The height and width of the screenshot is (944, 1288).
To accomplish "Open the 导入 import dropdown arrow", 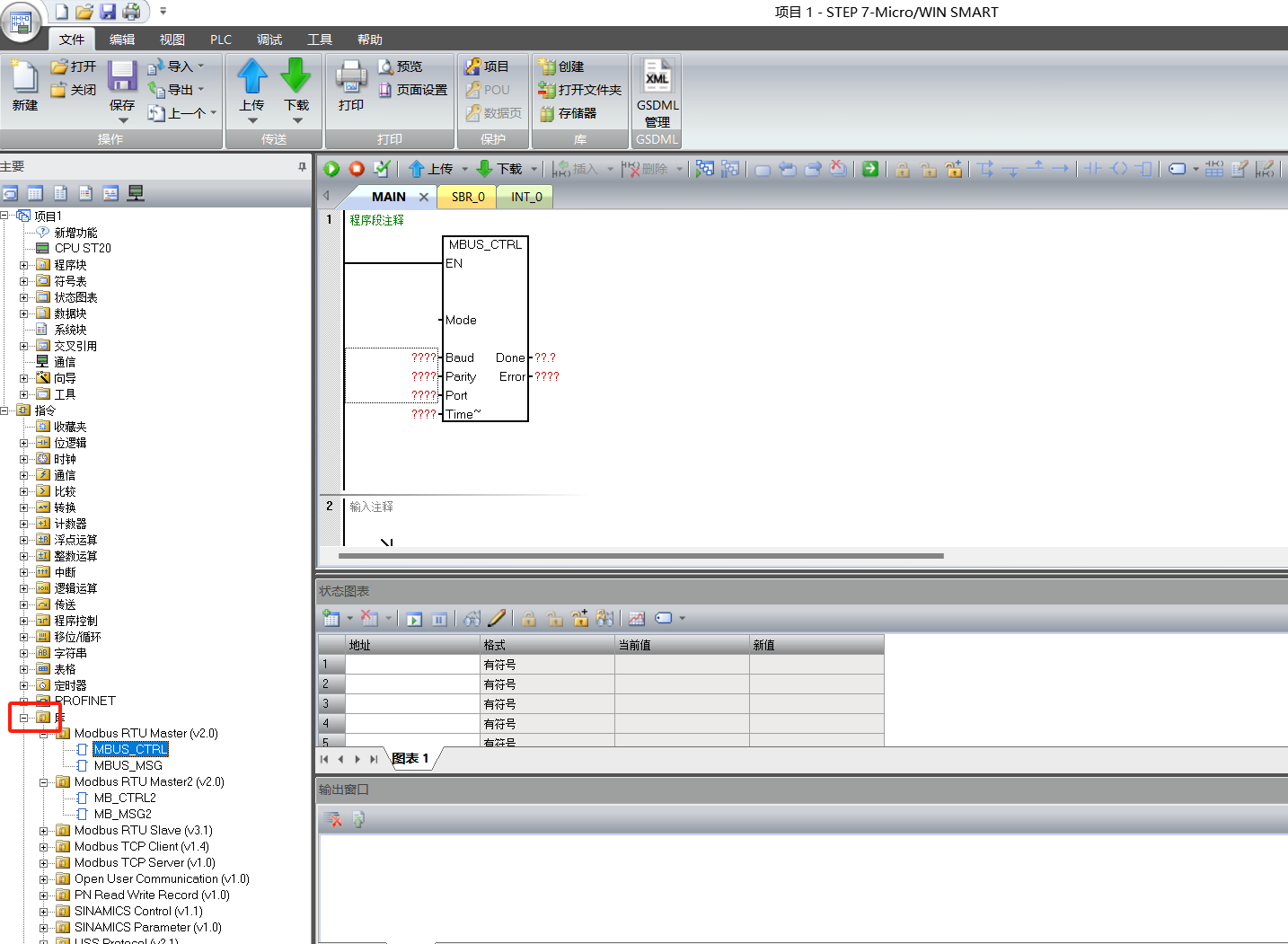I will tap(201, 66).
